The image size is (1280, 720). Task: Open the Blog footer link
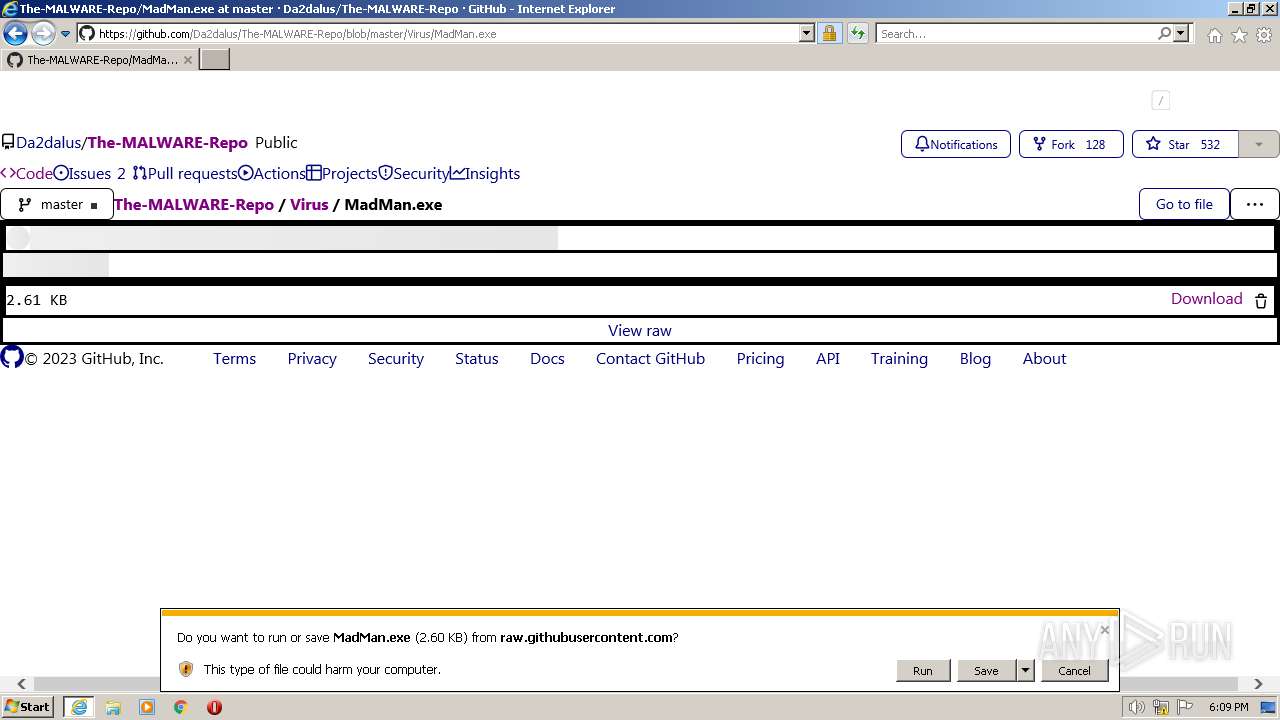pyautogui.click(x=975, y=358)
